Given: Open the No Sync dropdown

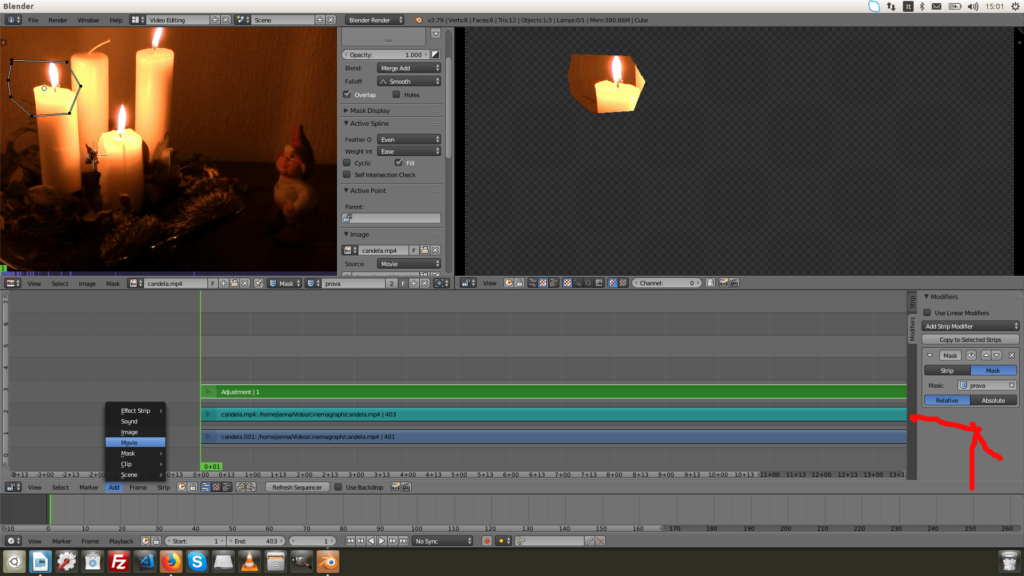Looking at the screenshot, I should coord(442,541).
